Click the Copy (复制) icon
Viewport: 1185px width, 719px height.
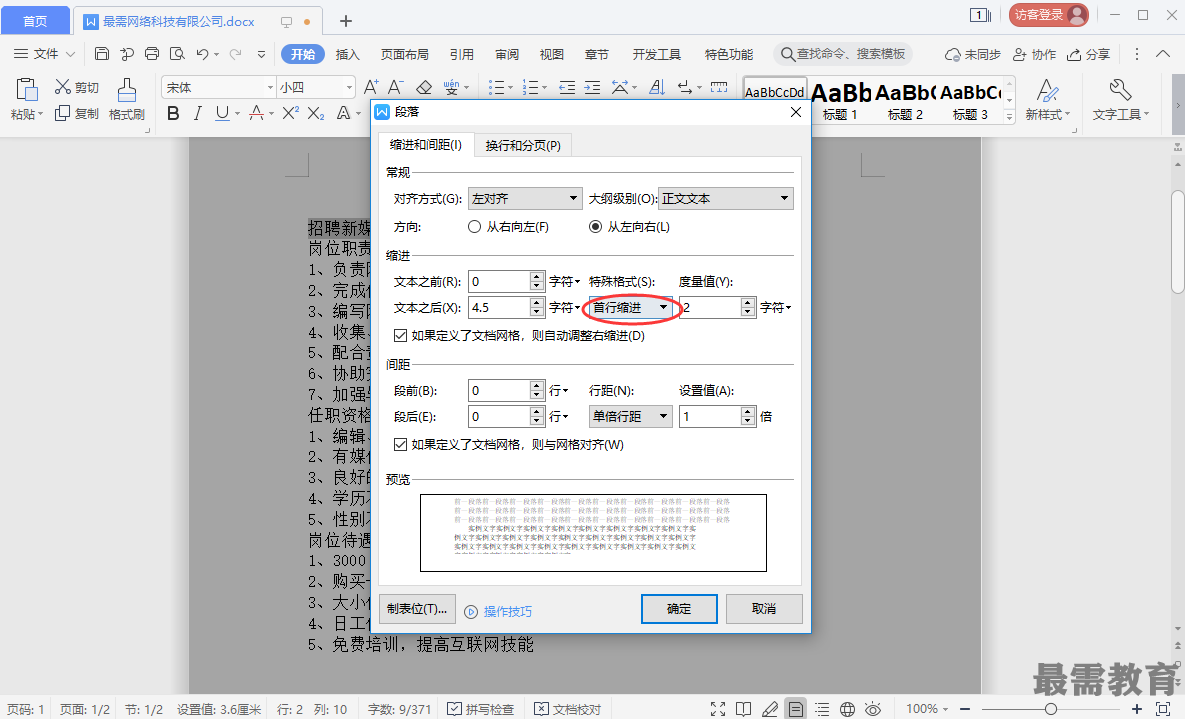point(63,113)
